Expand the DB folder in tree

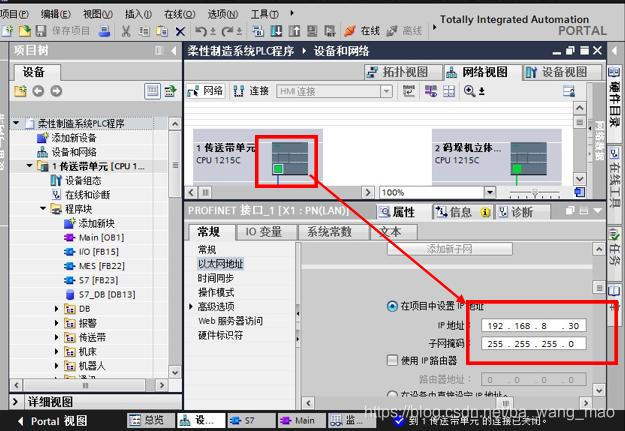click(x=56, y=309)
